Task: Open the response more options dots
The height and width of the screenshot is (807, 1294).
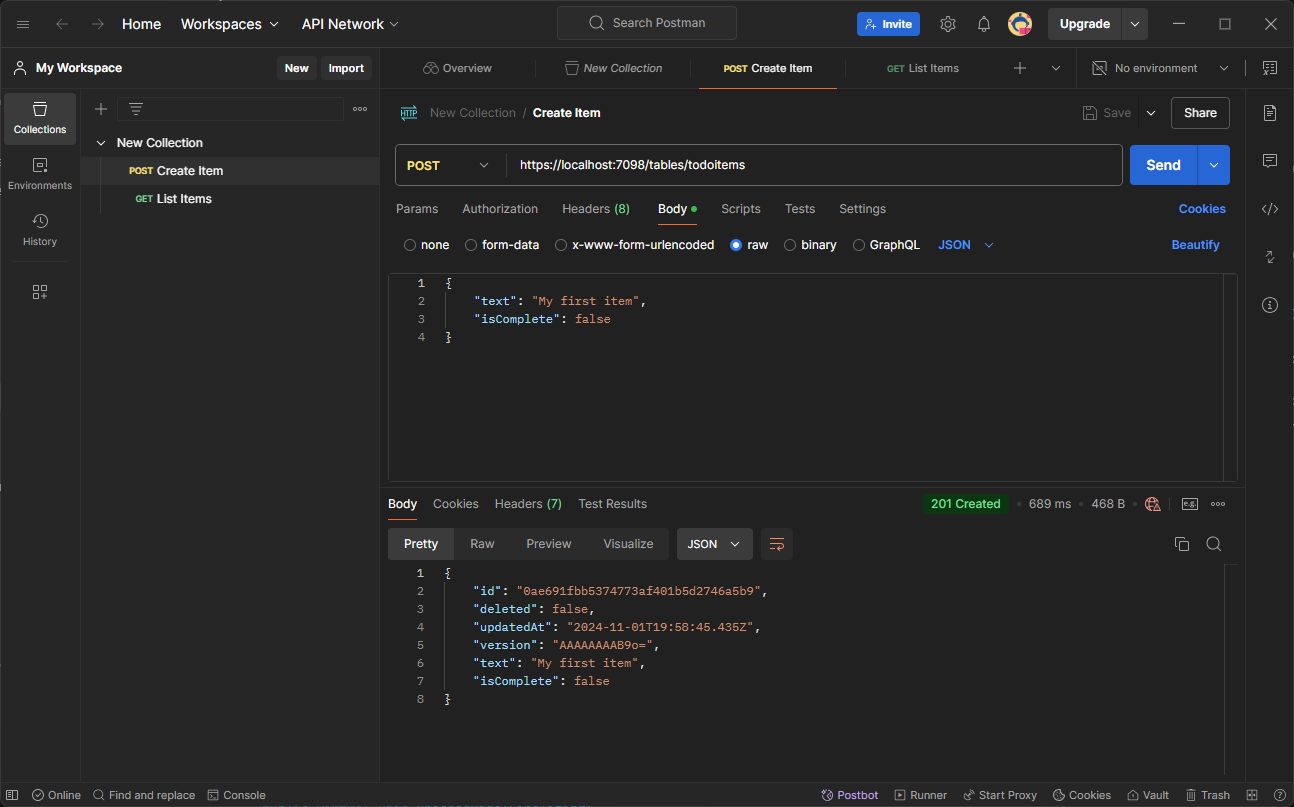Action: (x=1218, y=504)
